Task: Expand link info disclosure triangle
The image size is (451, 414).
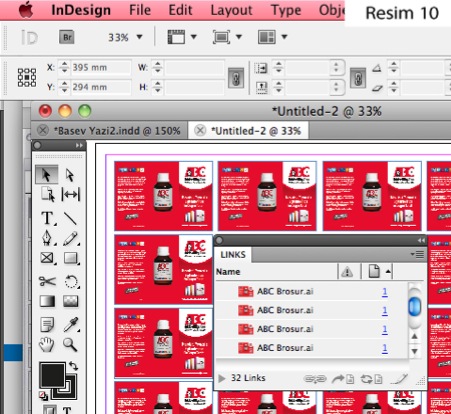Action: pyautogui.click(x=221, y=378)
